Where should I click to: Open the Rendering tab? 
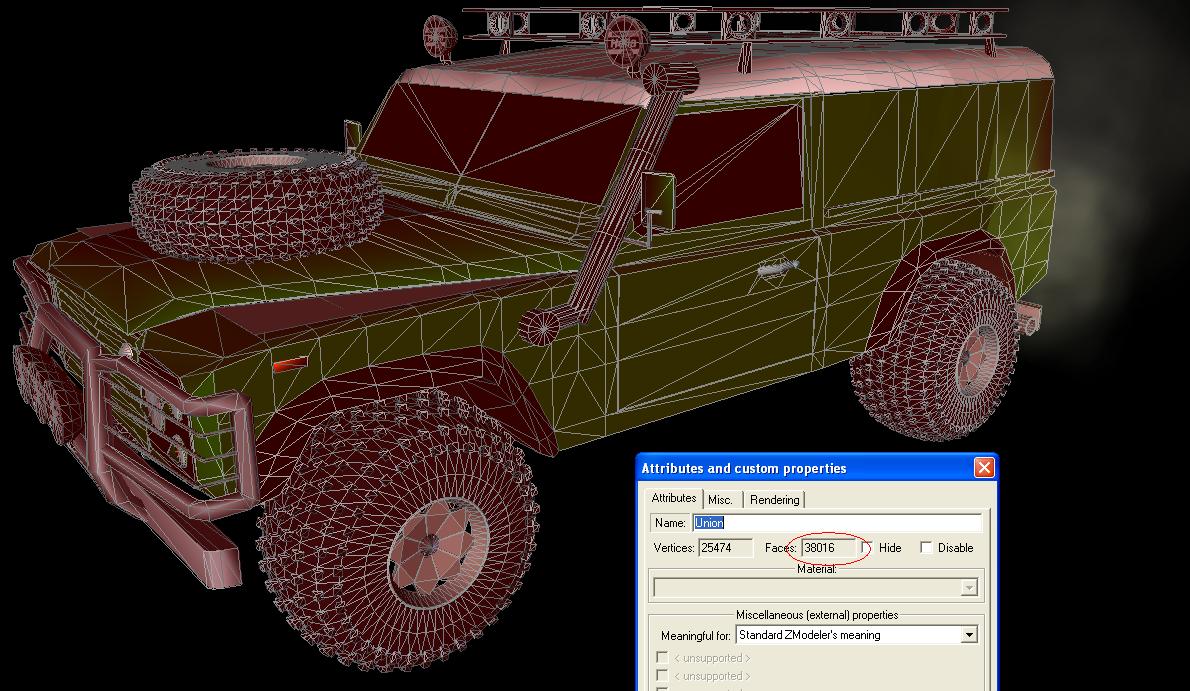click(x=774, y=499)
